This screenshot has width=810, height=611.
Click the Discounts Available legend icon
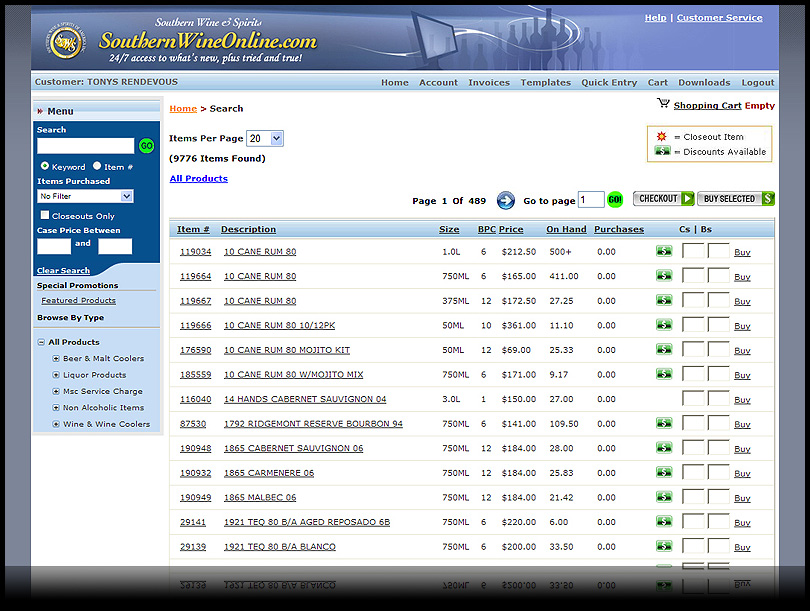(x=662, y=151)
